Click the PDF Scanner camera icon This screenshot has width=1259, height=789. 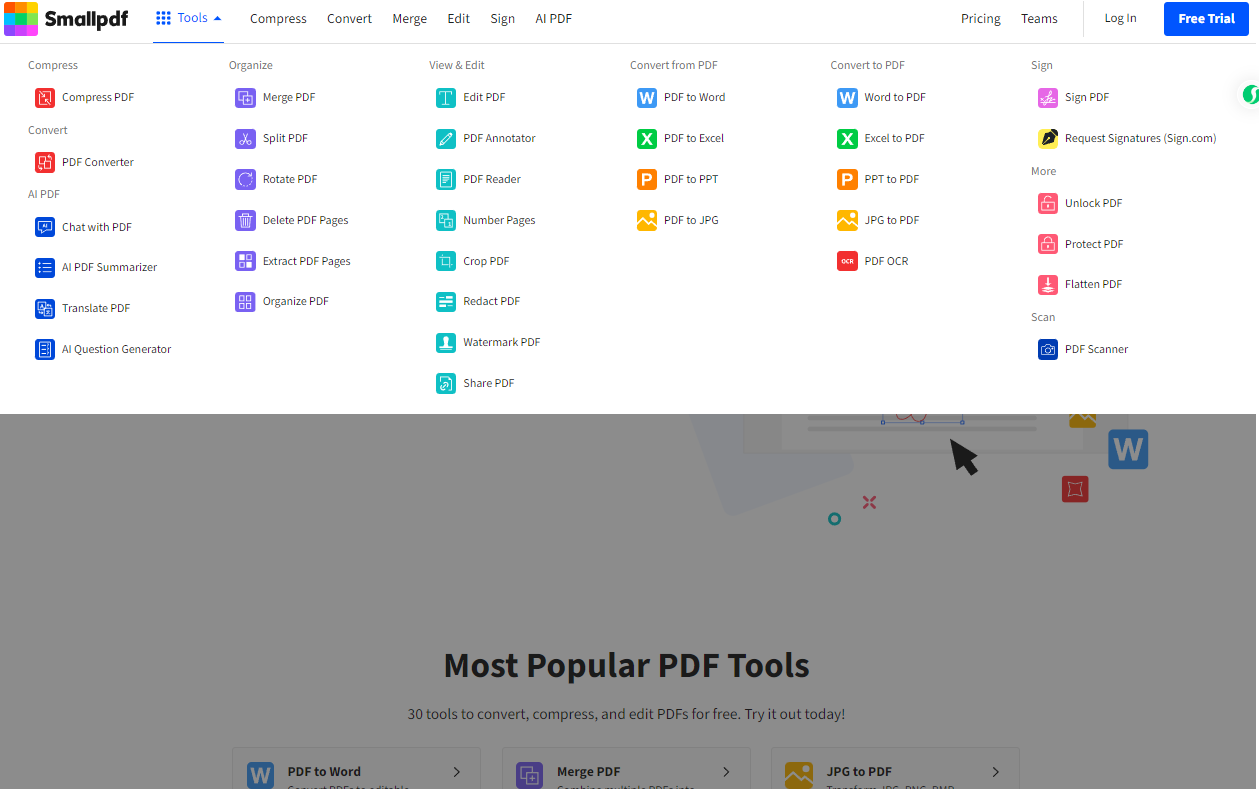(1048, 349)
